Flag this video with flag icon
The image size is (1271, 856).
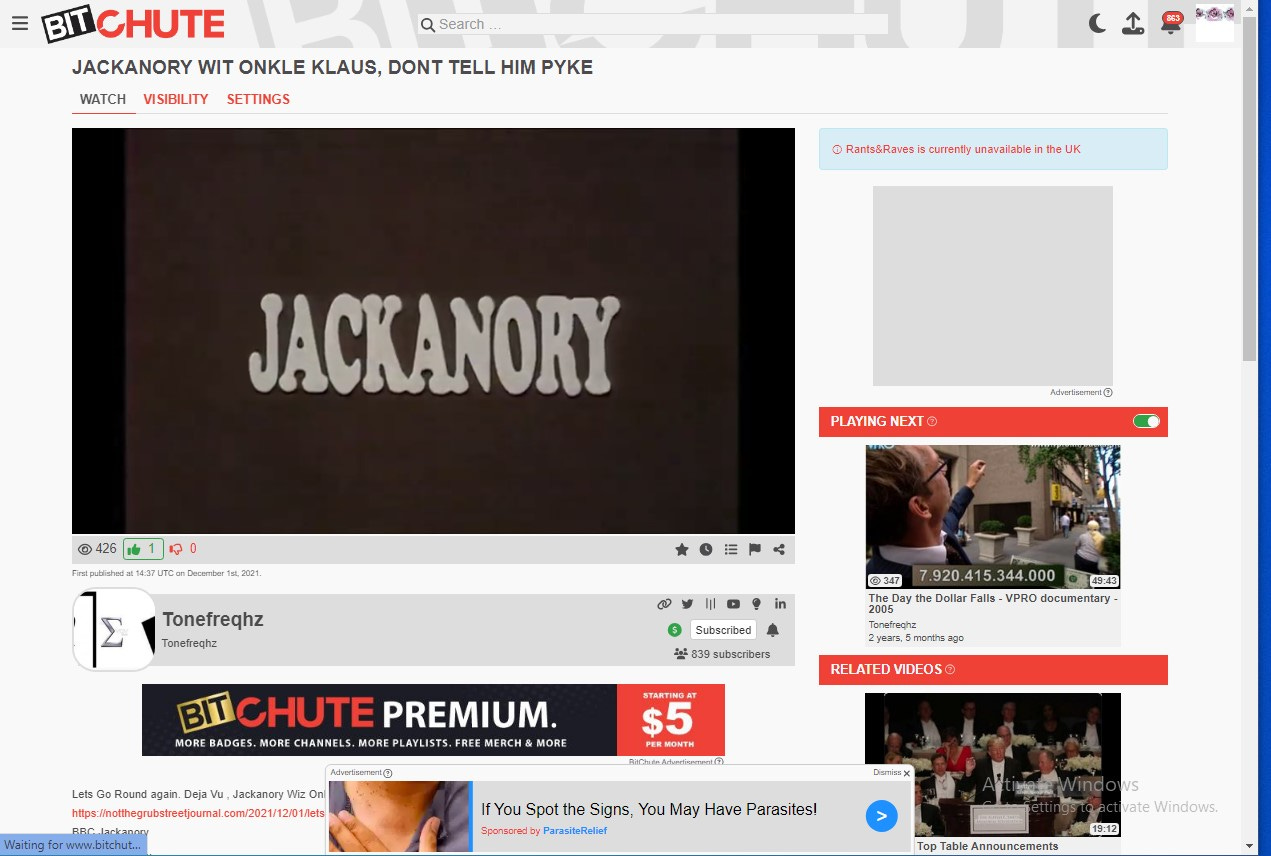(755, 549)
